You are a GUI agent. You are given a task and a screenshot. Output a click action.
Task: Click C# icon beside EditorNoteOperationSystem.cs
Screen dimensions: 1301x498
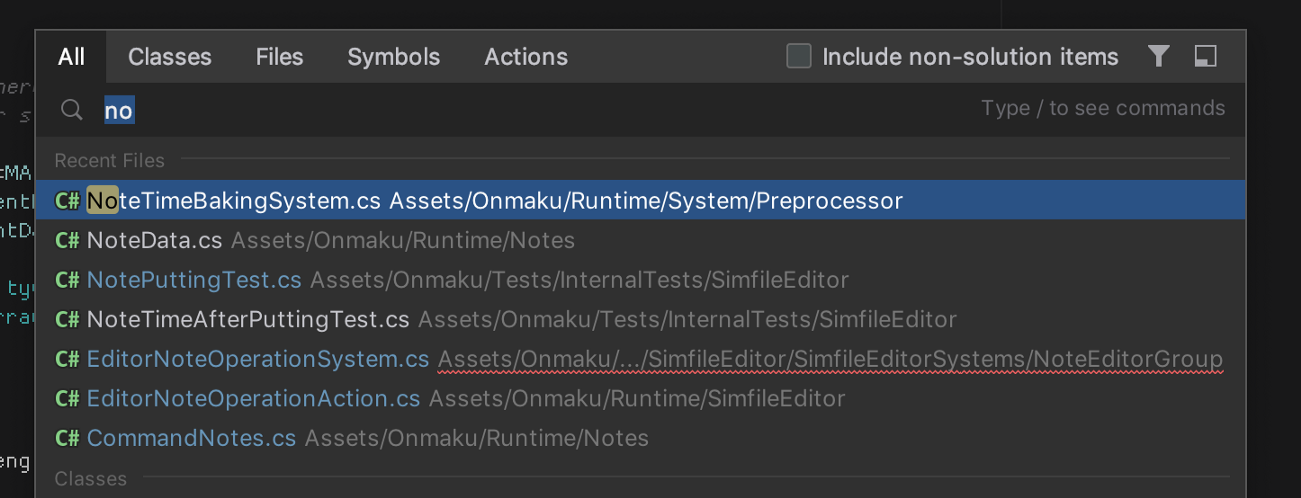pyautogui.click(x=67, y=359)
